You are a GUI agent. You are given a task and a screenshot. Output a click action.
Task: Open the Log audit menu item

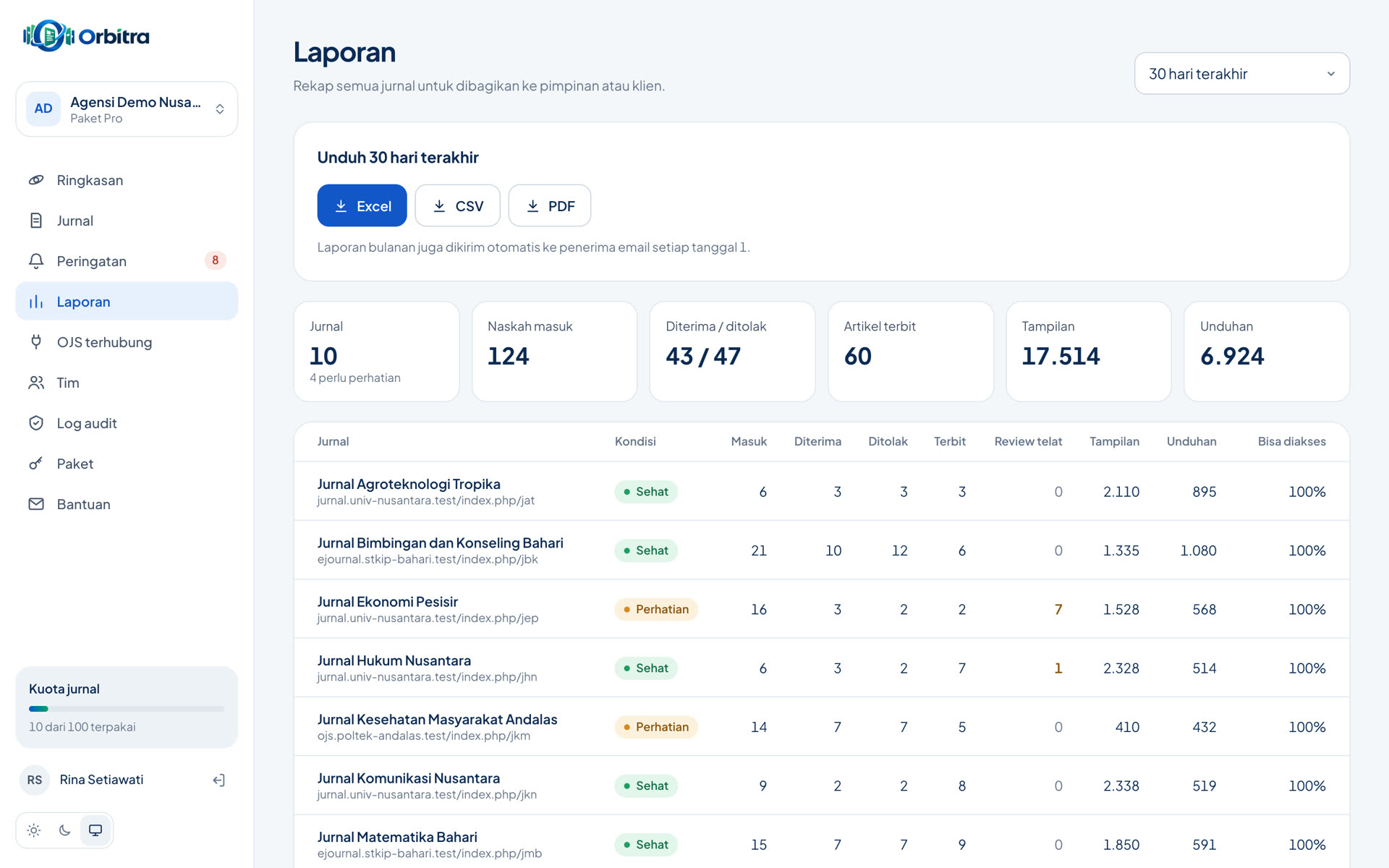[127, 423]
